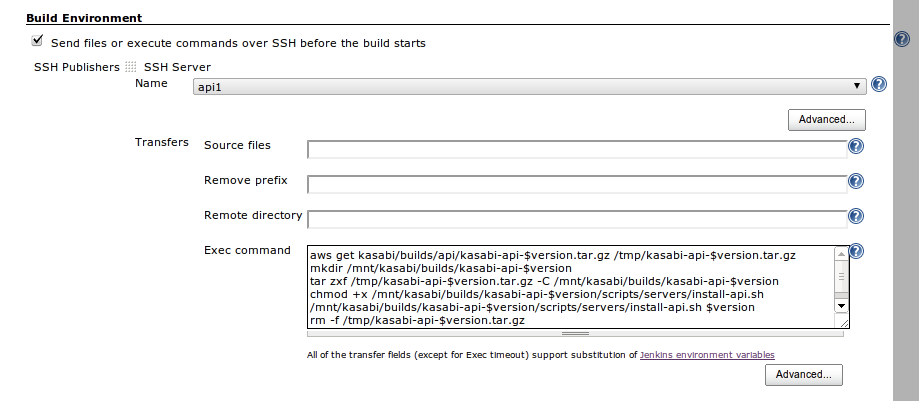Click the Exec command scrollbar down arrow
This screenshot has height=401, width=919.
click(x=841, y=305)
